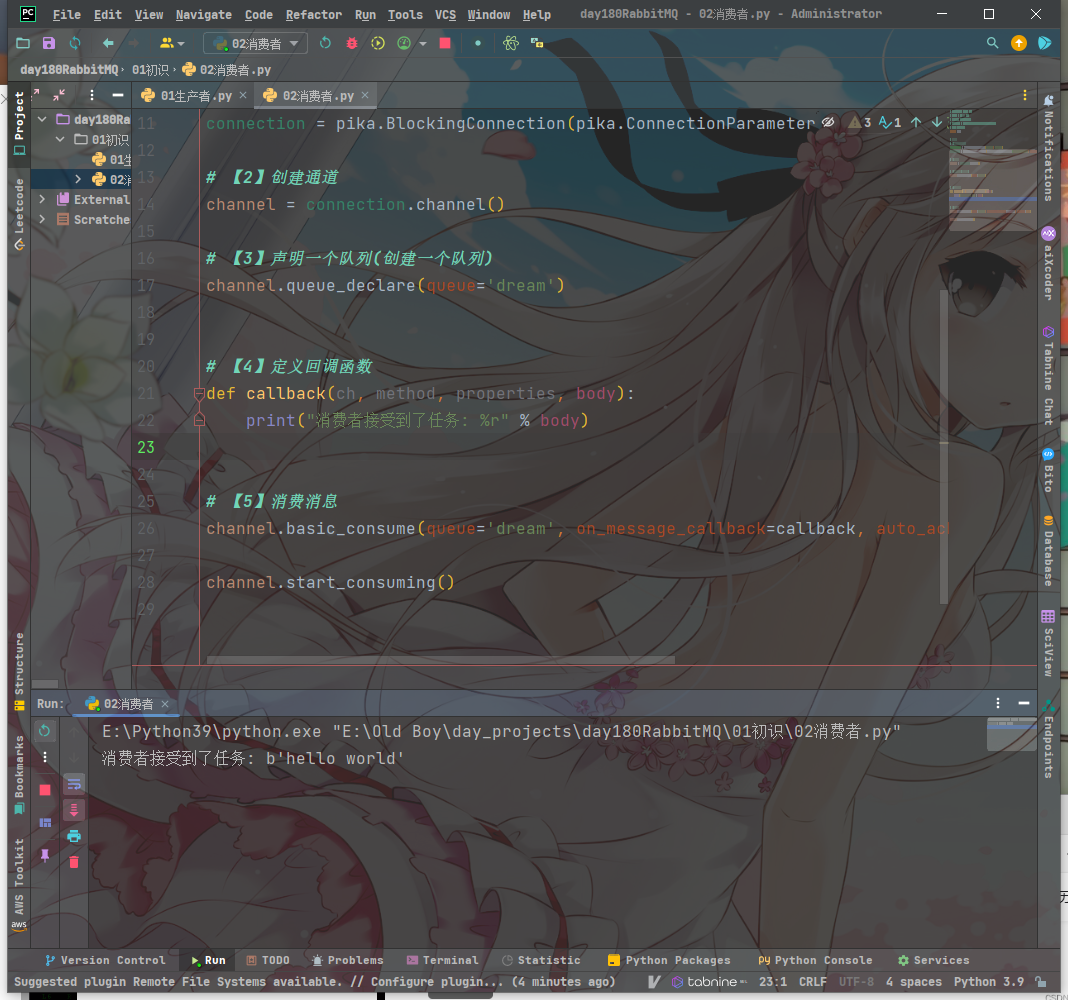This screenshot has width=1068, height=1000.
Task: Clear all output with trash icon
Action: pos(74,862)
